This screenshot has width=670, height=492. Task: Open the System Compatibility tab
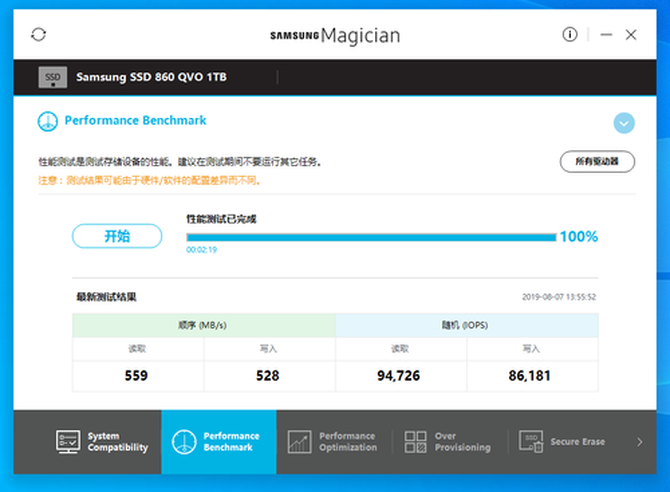(103, 442)
